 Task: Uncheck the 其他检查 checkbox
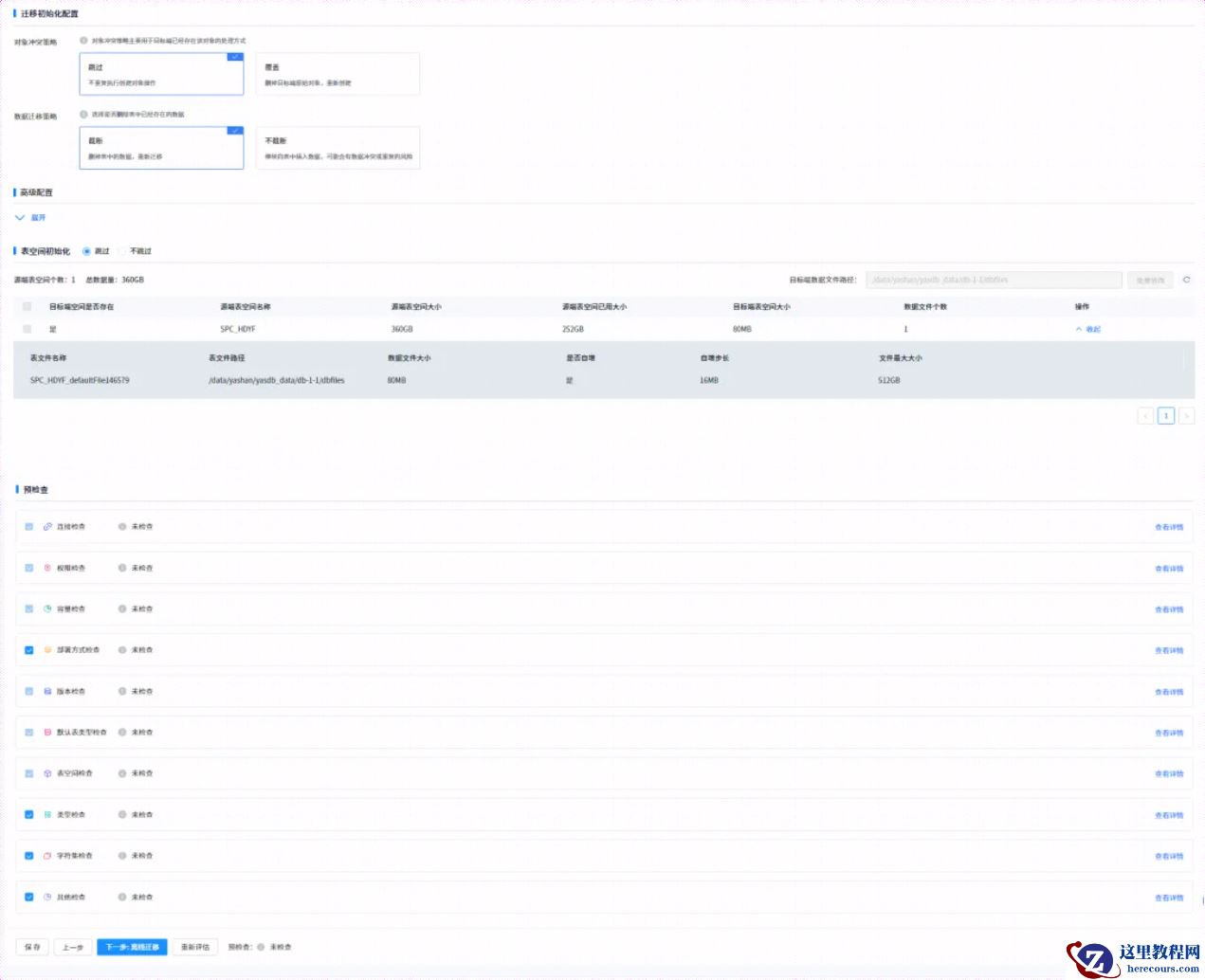(28, 897)
